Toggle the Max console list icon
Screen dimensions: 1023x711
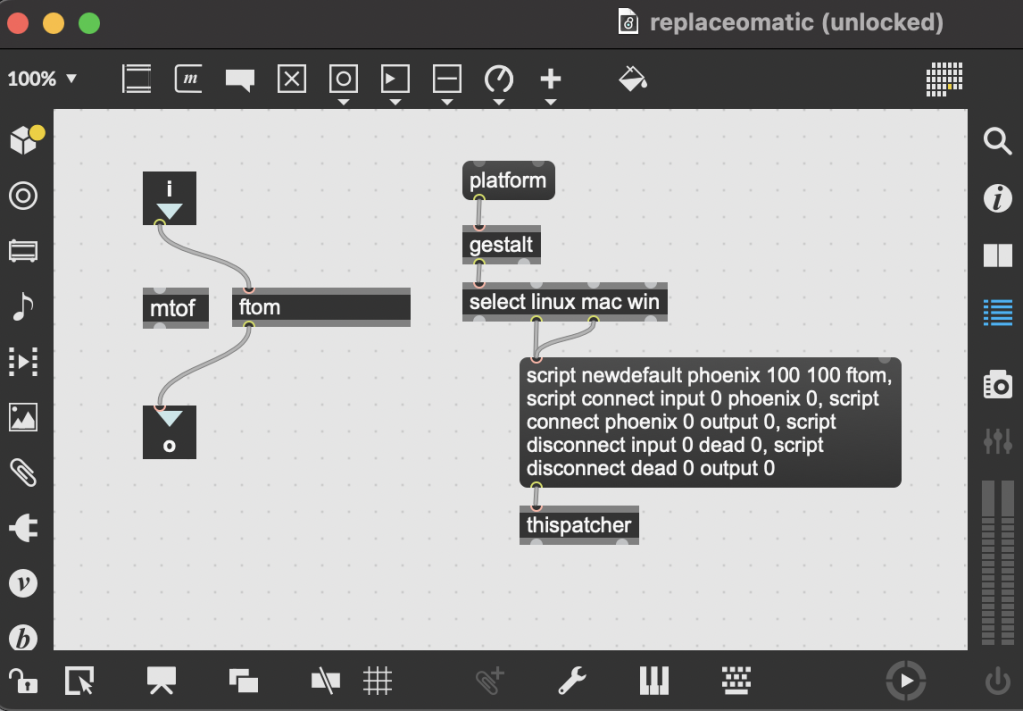pyautogui.click(x=998, y=312)
